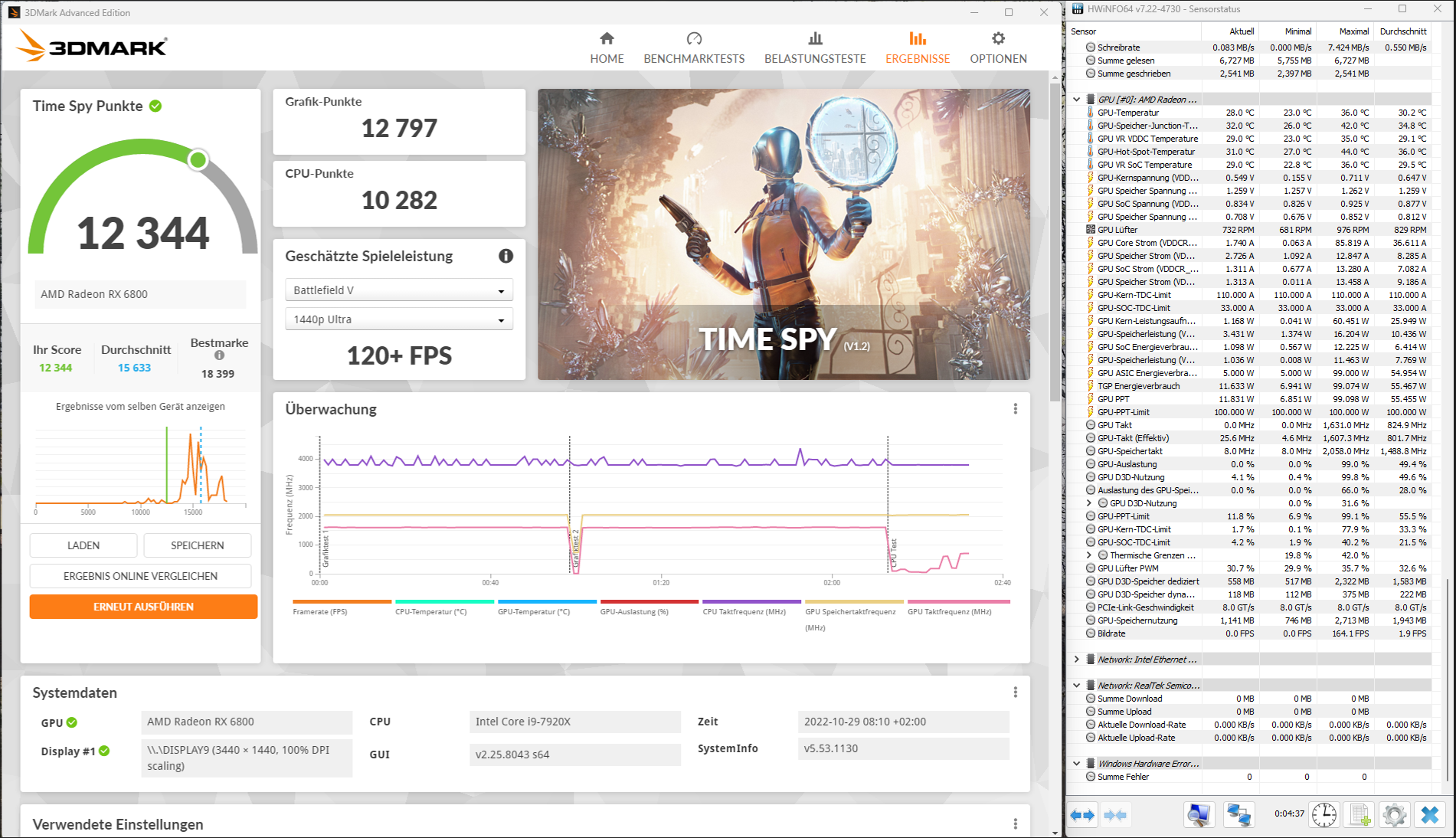Click the green validation check next to Time Spy Punkte
This screenshot has height=838, width=1456.
(155, 106)
